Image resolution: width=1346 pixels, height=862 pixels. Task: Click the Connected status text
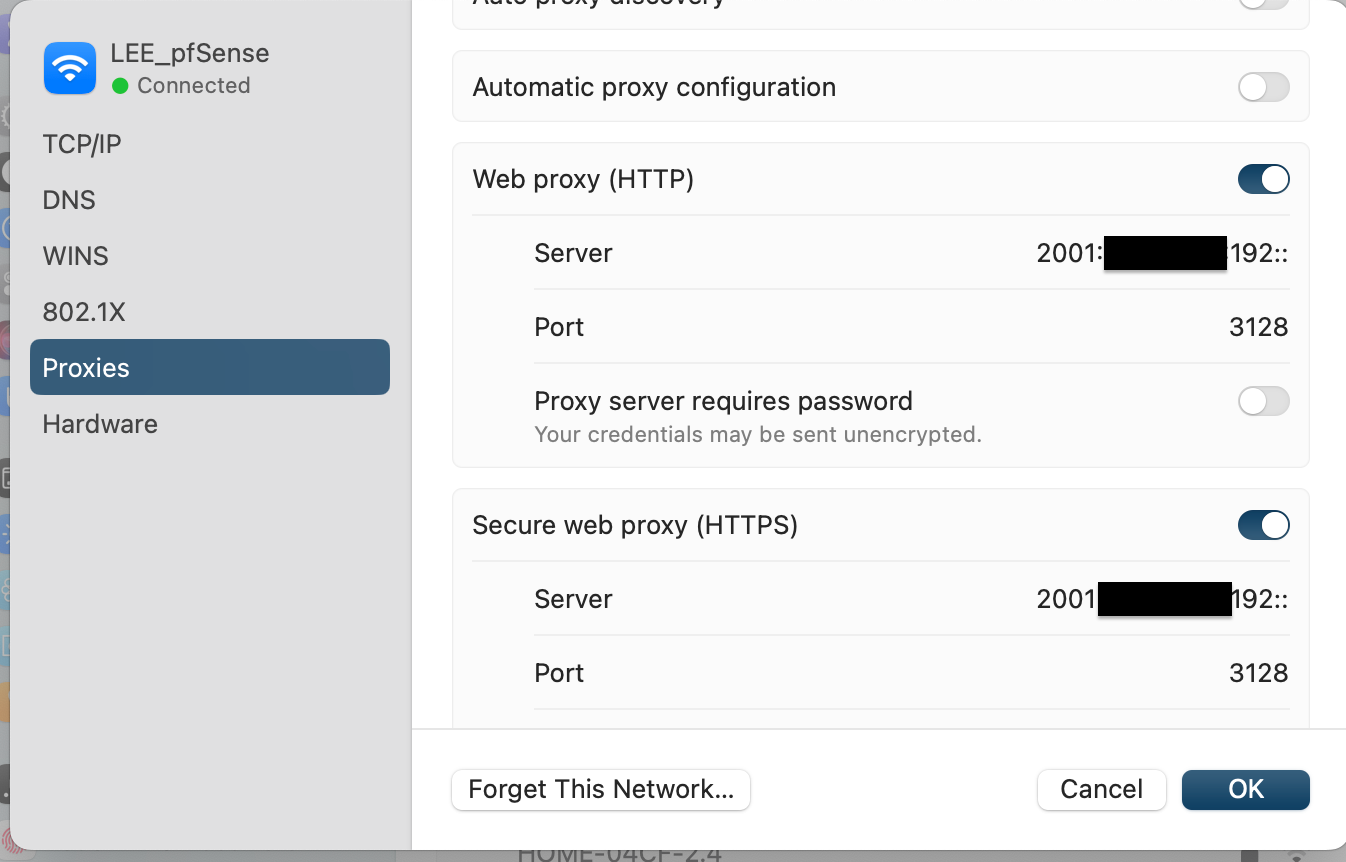click(x=194, y=86)
